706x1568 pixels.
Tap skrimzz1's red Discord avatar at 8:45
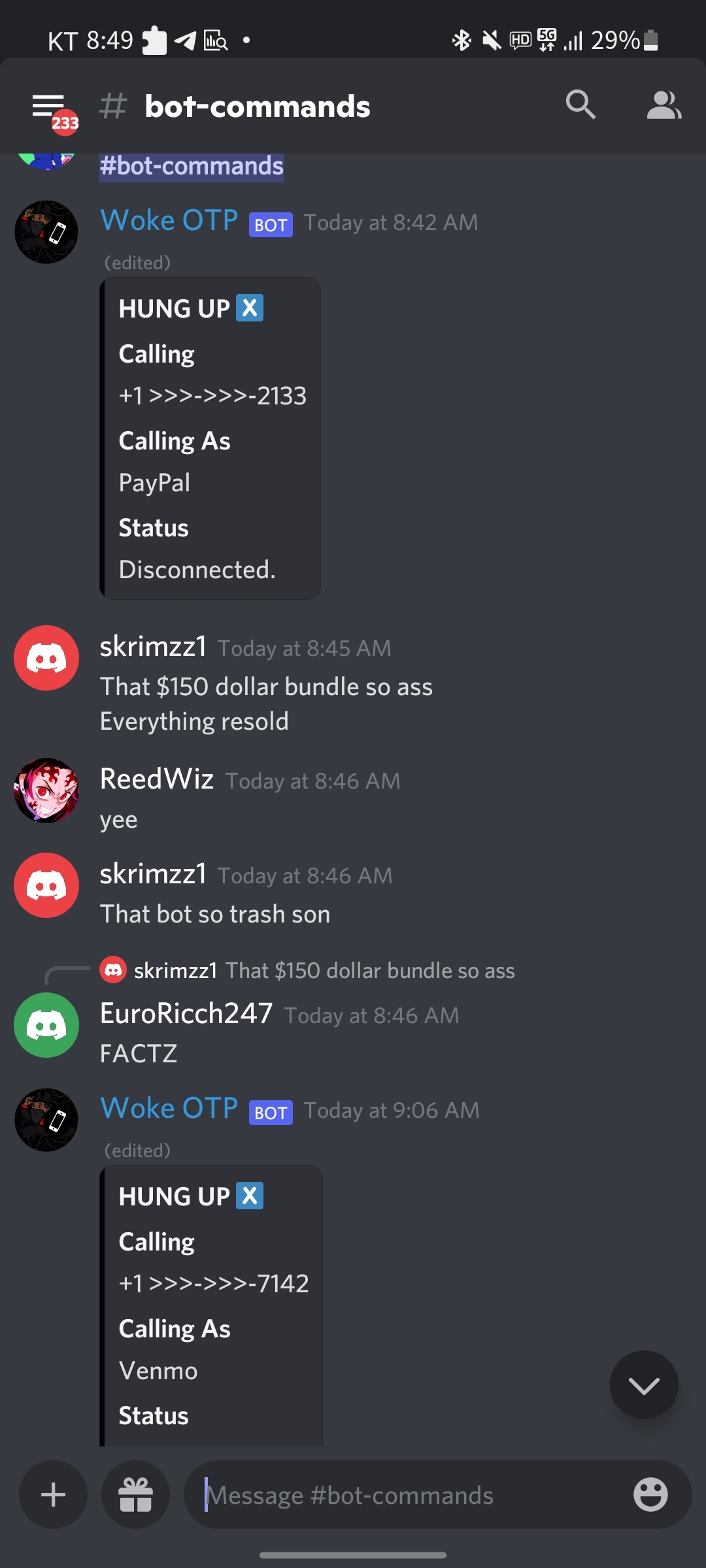point(46,658)
